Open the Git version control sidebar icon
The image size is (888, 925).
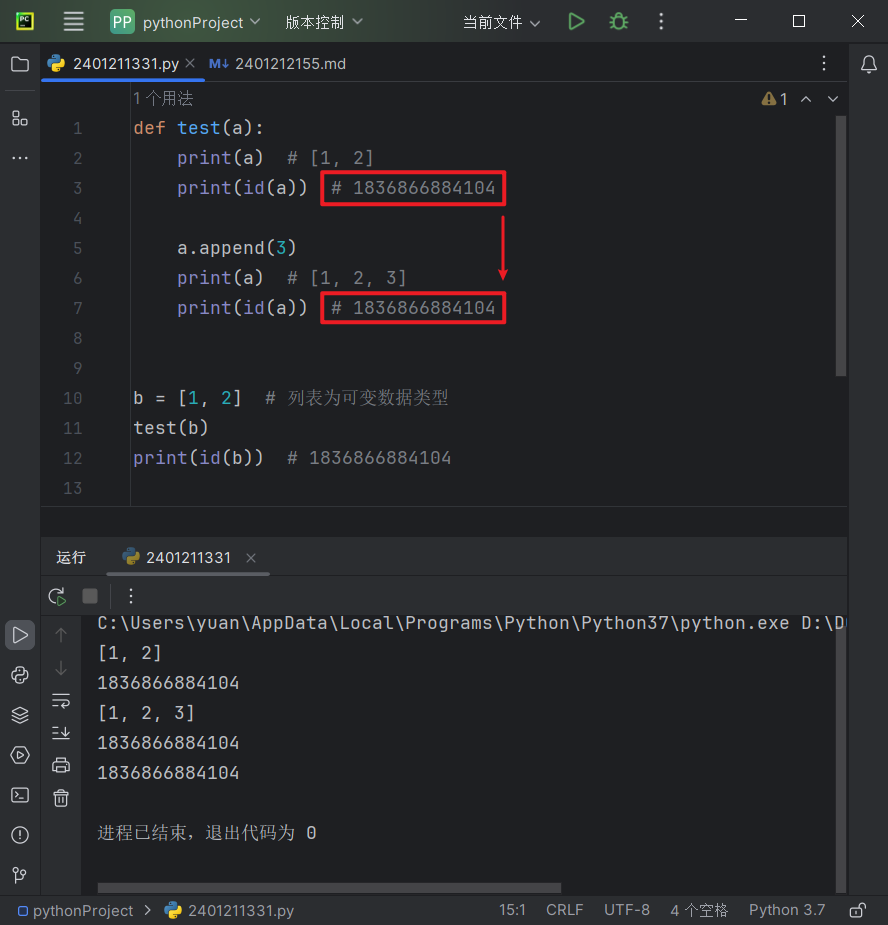[20, 875]
